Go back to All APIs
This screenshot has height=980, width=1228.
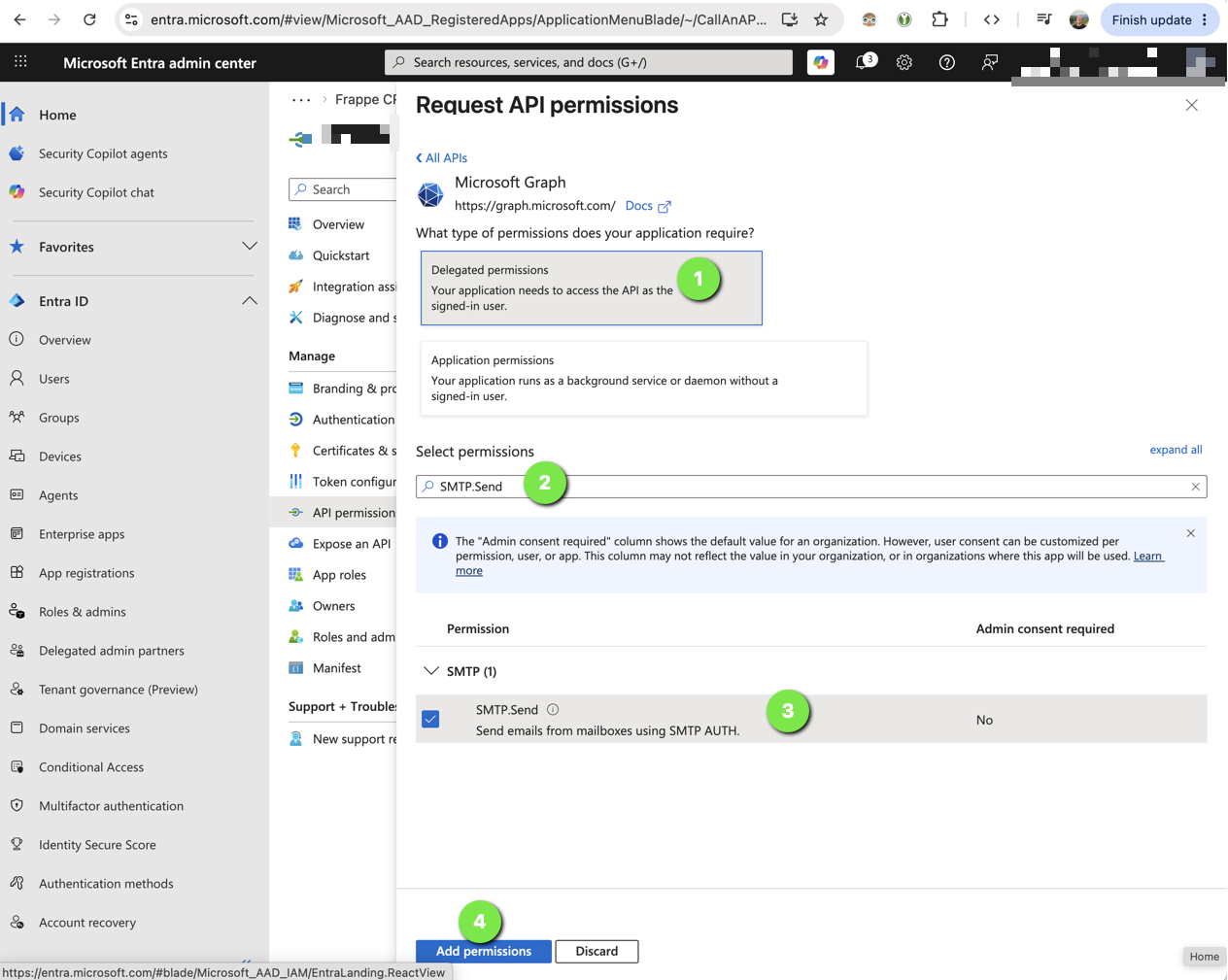[442, 157]
